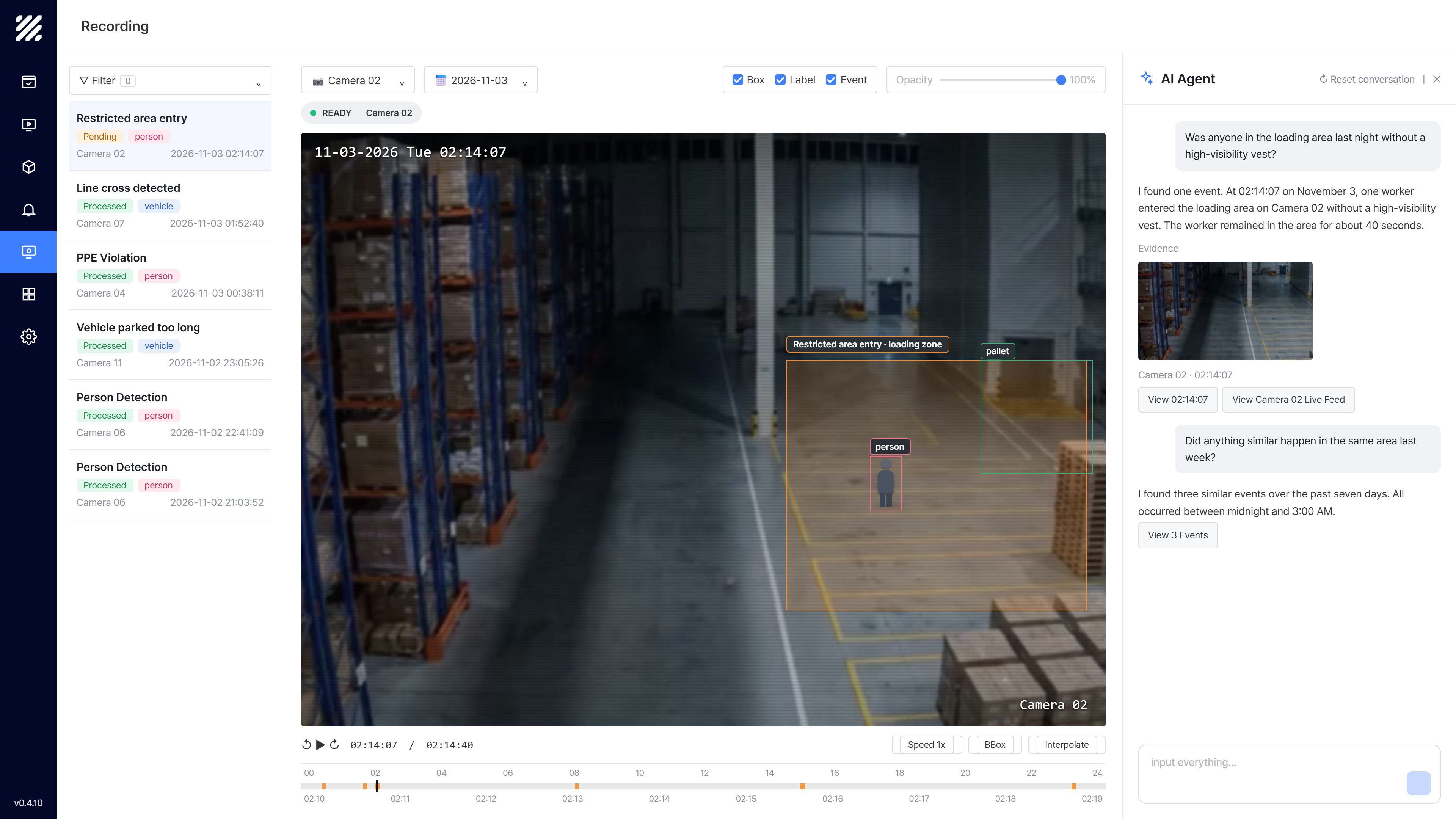Open the 2026-11-03 date picker
The height and width of the screenshot is (819, 1456).
480,80
